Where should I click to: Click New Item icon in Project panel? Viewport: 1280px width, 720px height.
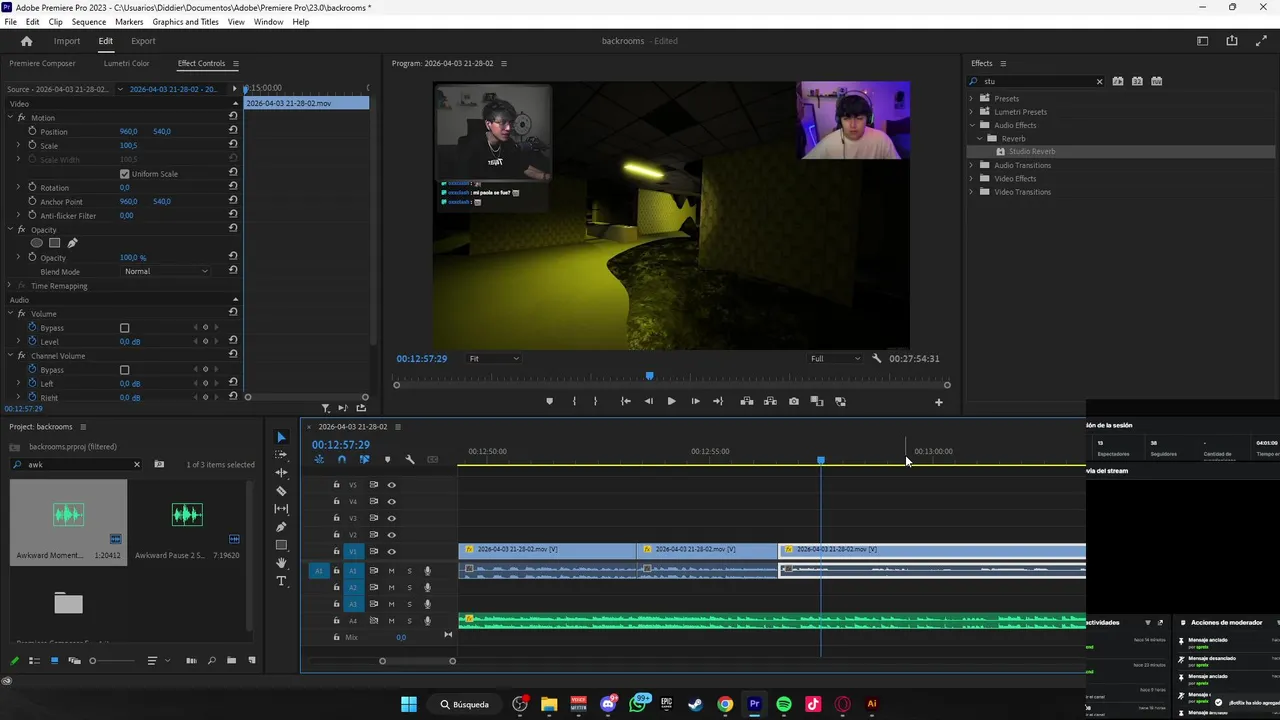click(252, 660)
